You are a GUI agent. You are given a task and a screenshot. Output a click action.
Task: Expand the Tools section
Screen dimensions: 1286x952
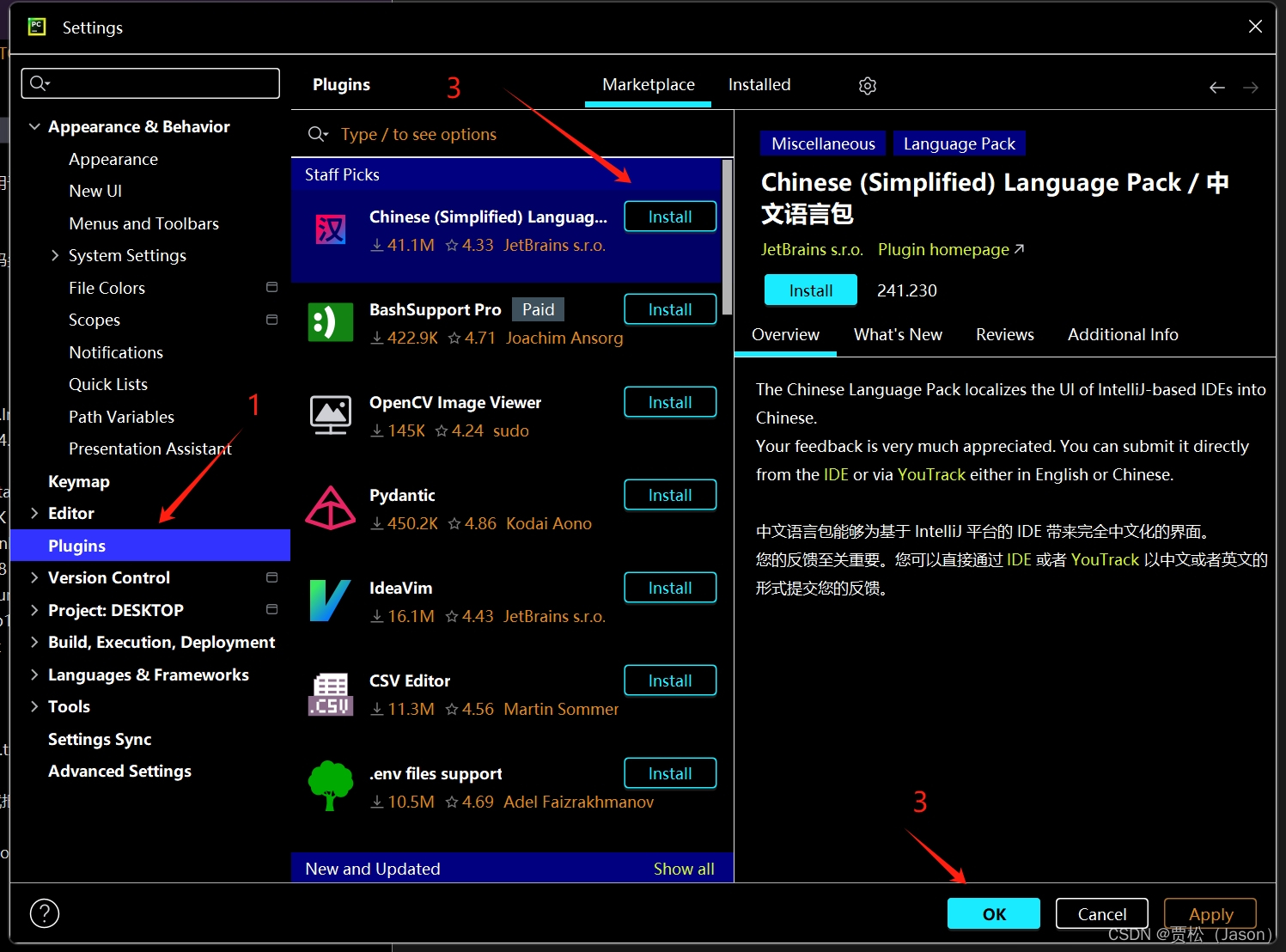[34, 706]
